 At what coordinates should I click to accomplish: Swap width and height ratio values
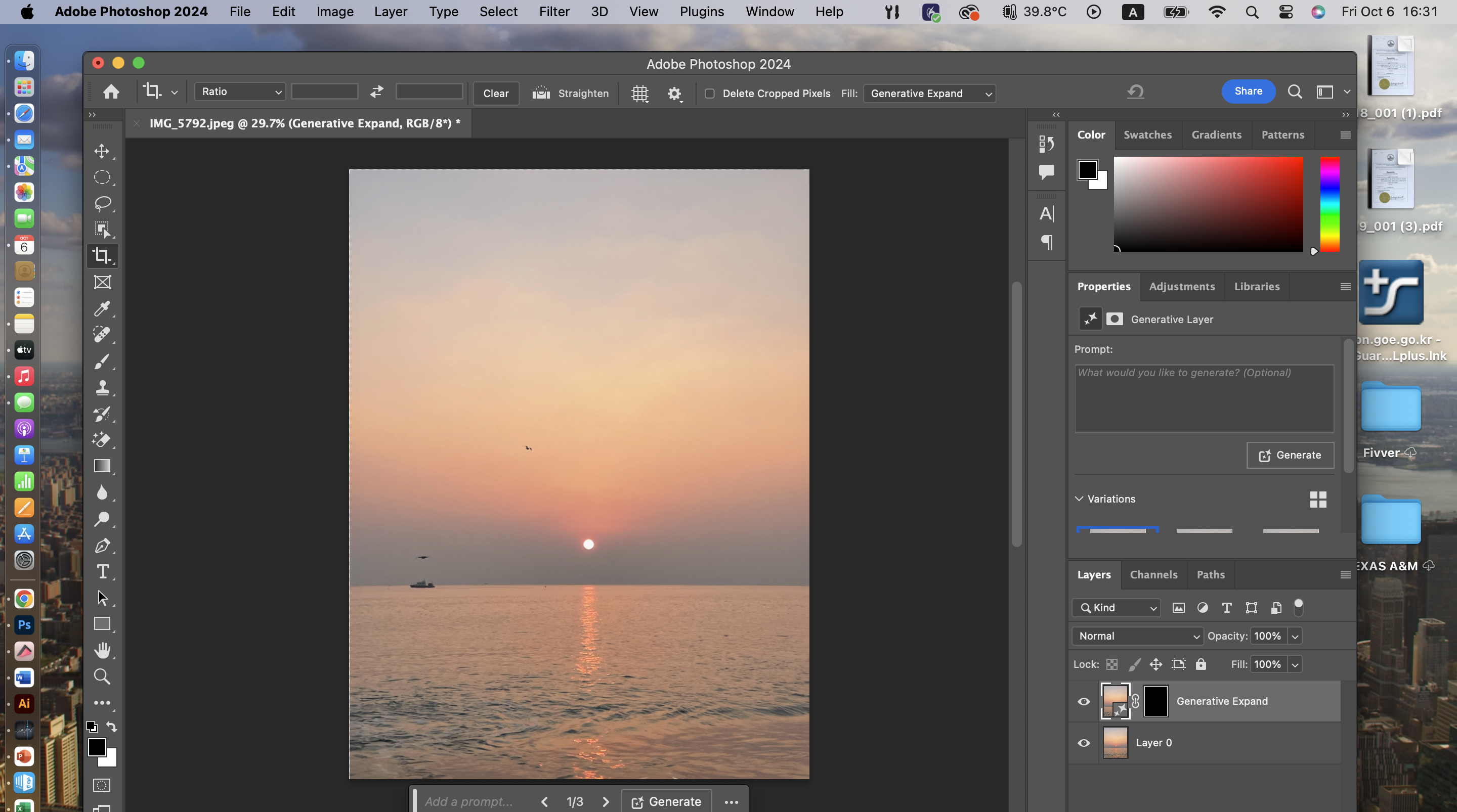[377, 92]
